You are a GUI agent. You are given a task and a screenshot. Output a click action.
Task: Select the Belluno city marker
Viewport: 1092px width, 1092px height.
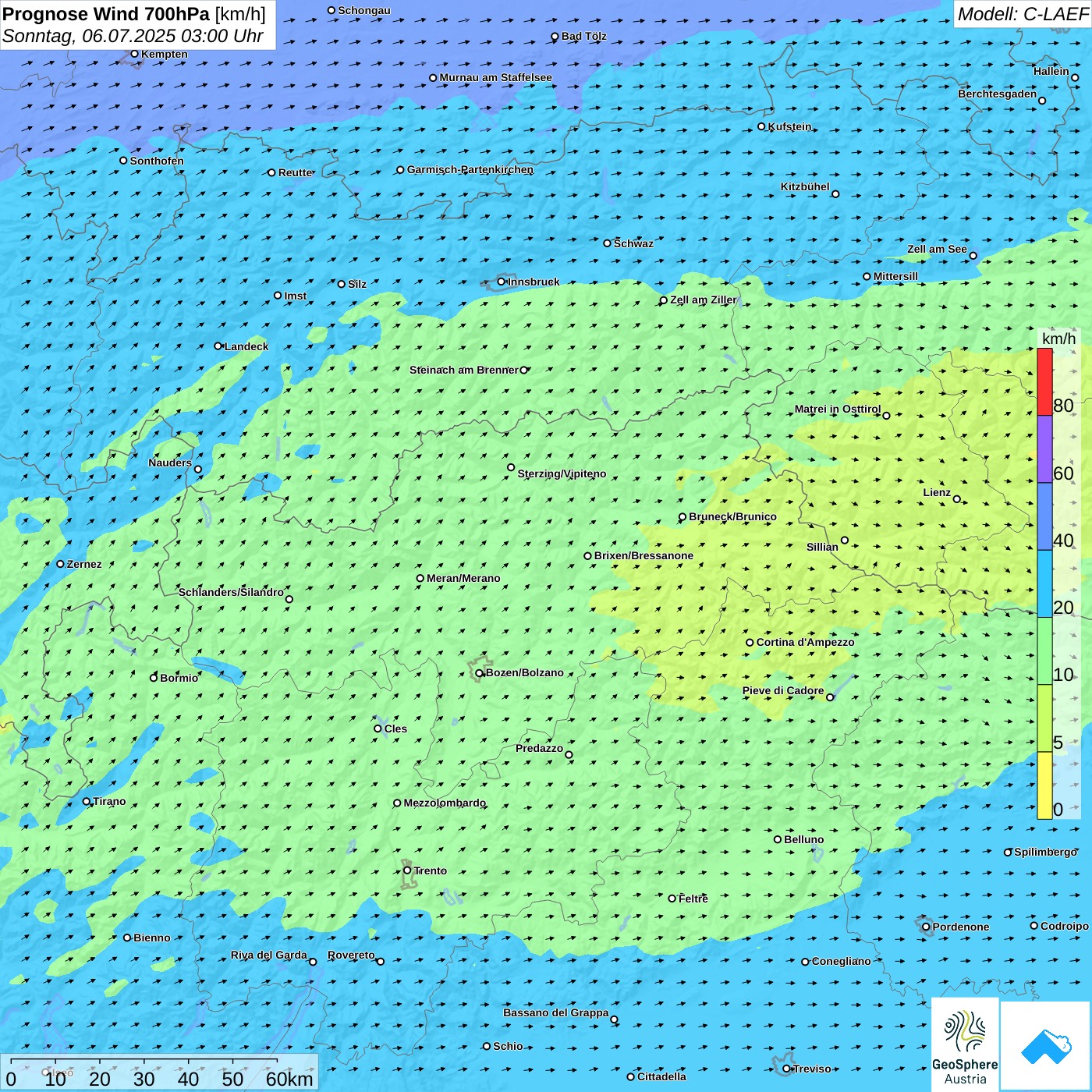tap(778, 839)
